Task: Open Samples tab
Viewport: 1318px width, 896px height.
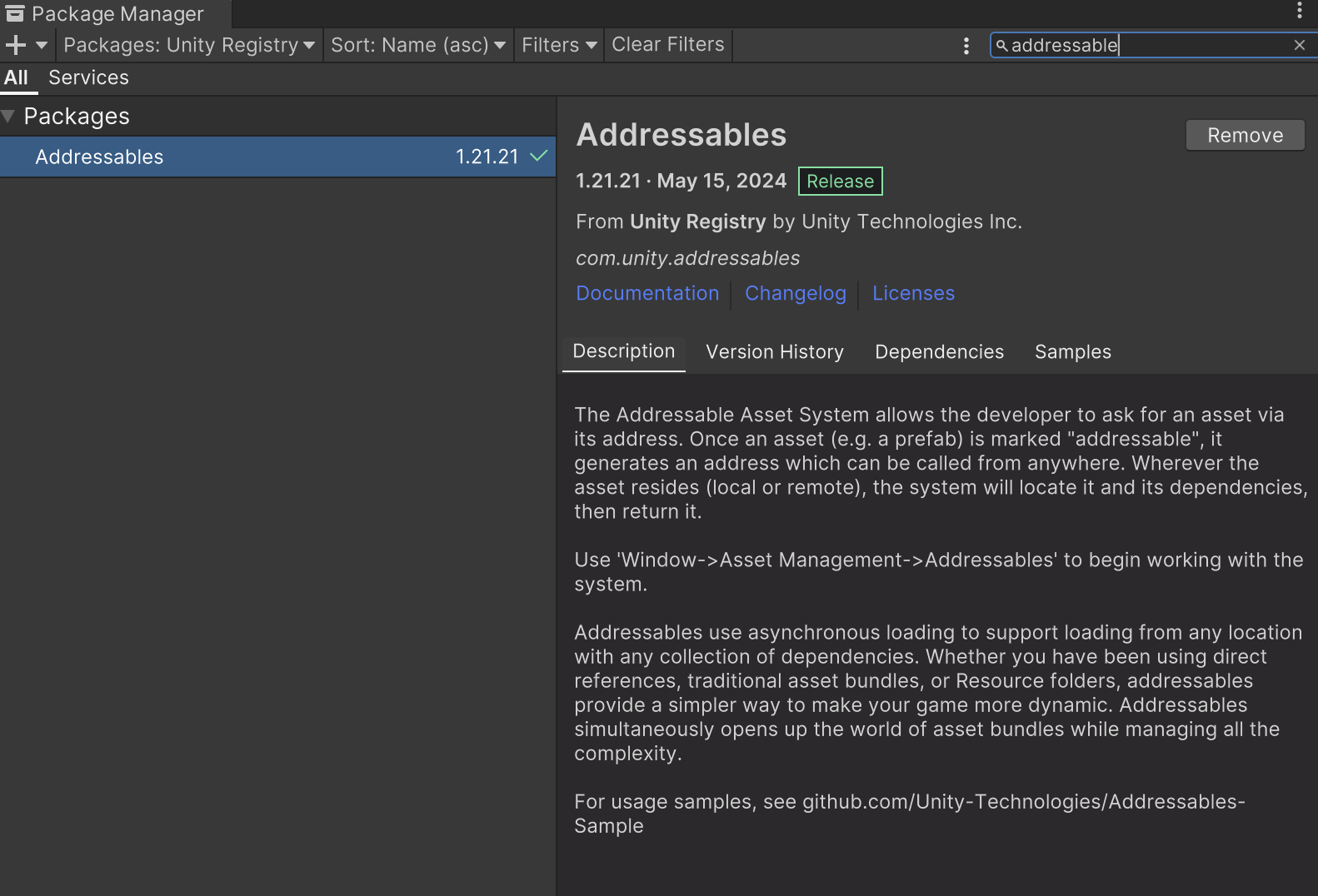Action: pyautogui.click(x=1073, y=352)
